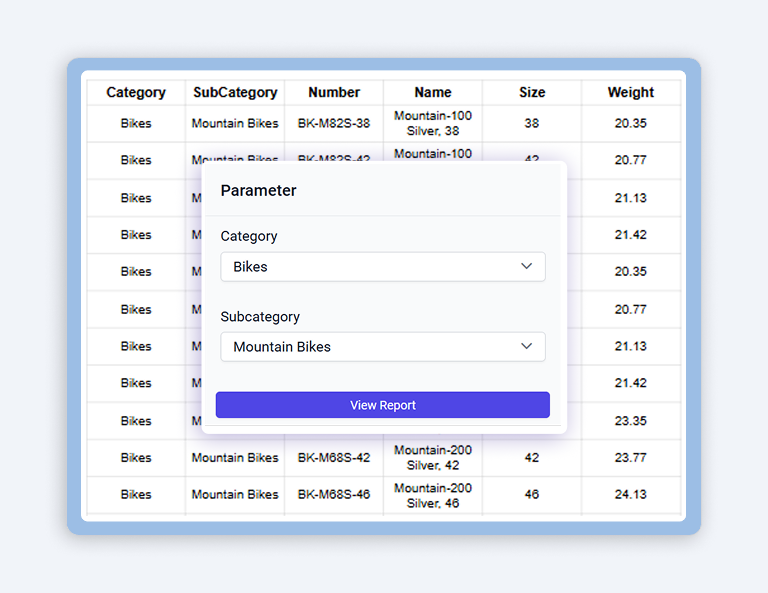
Task: Select the BK-M68S-46 number cell
Action: coord(334,495)
